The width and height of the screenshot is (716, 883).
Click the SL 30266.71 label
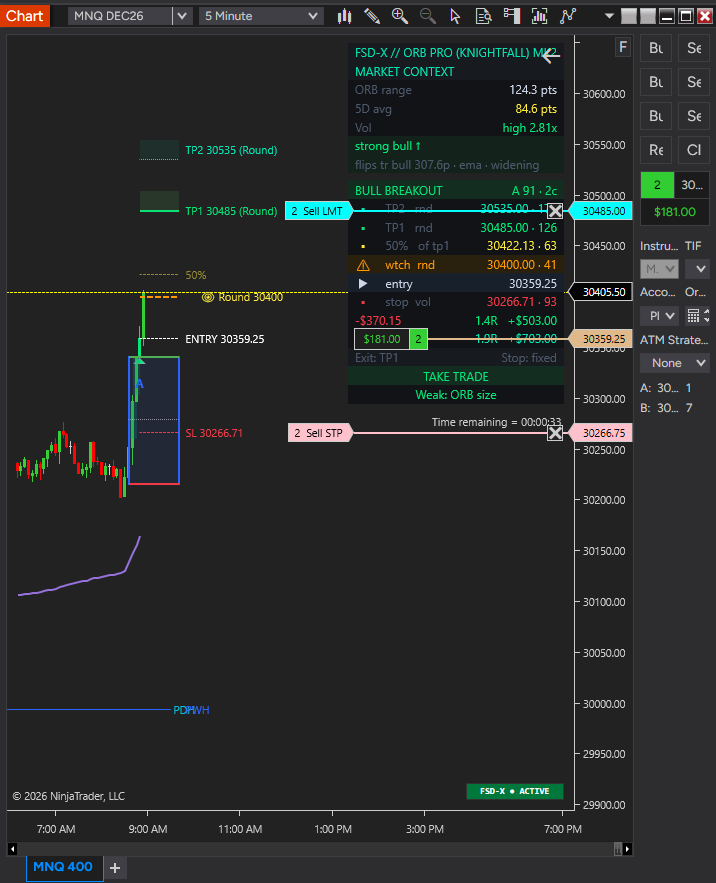coord(214,433)
